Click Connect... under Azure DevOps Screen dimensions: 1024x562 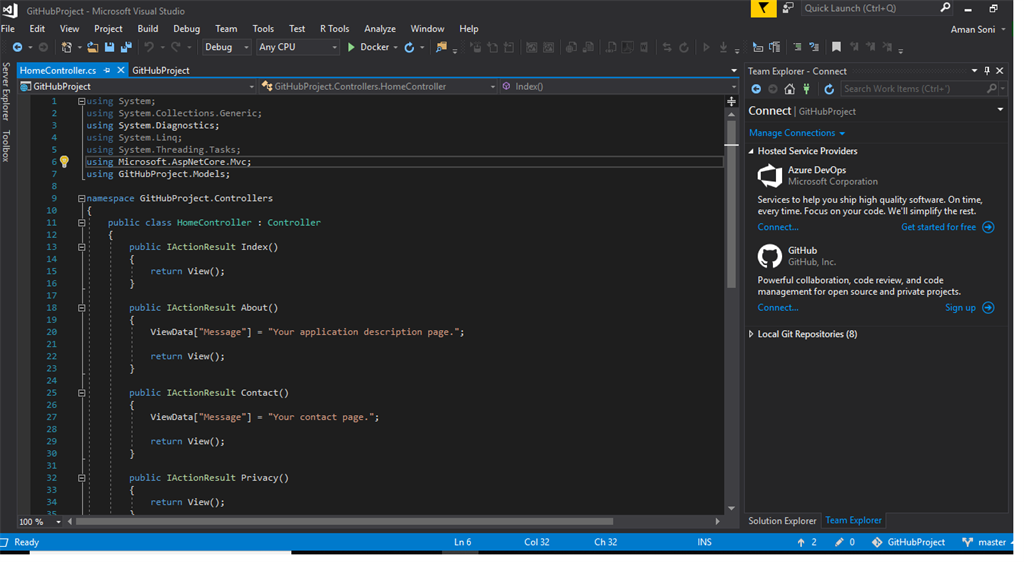[x=777, y=227]
